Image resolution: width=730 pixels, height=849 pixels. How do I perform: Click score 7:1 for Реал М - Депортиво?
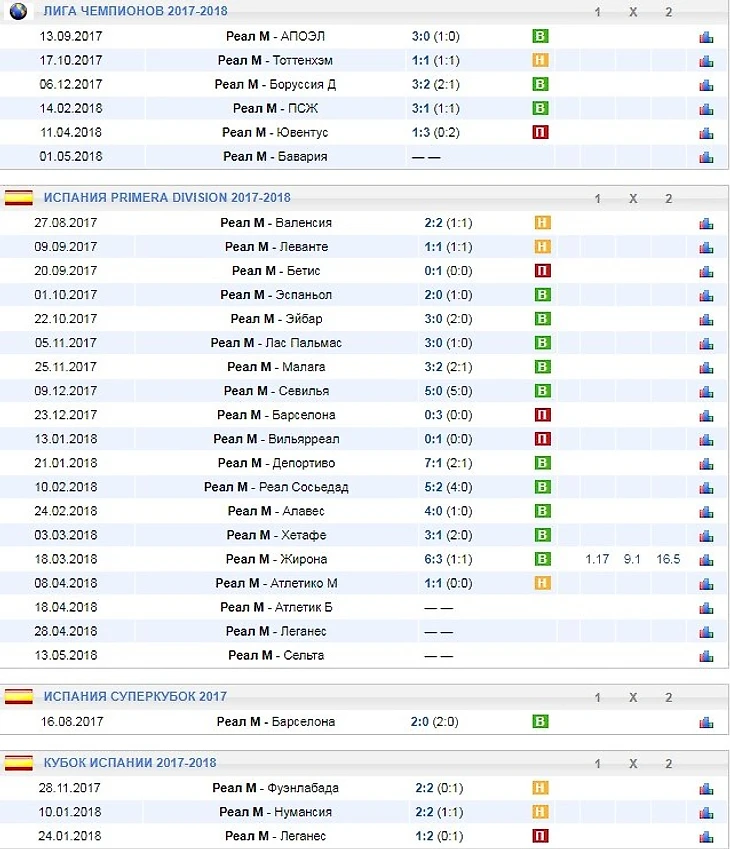coord(433,463)
